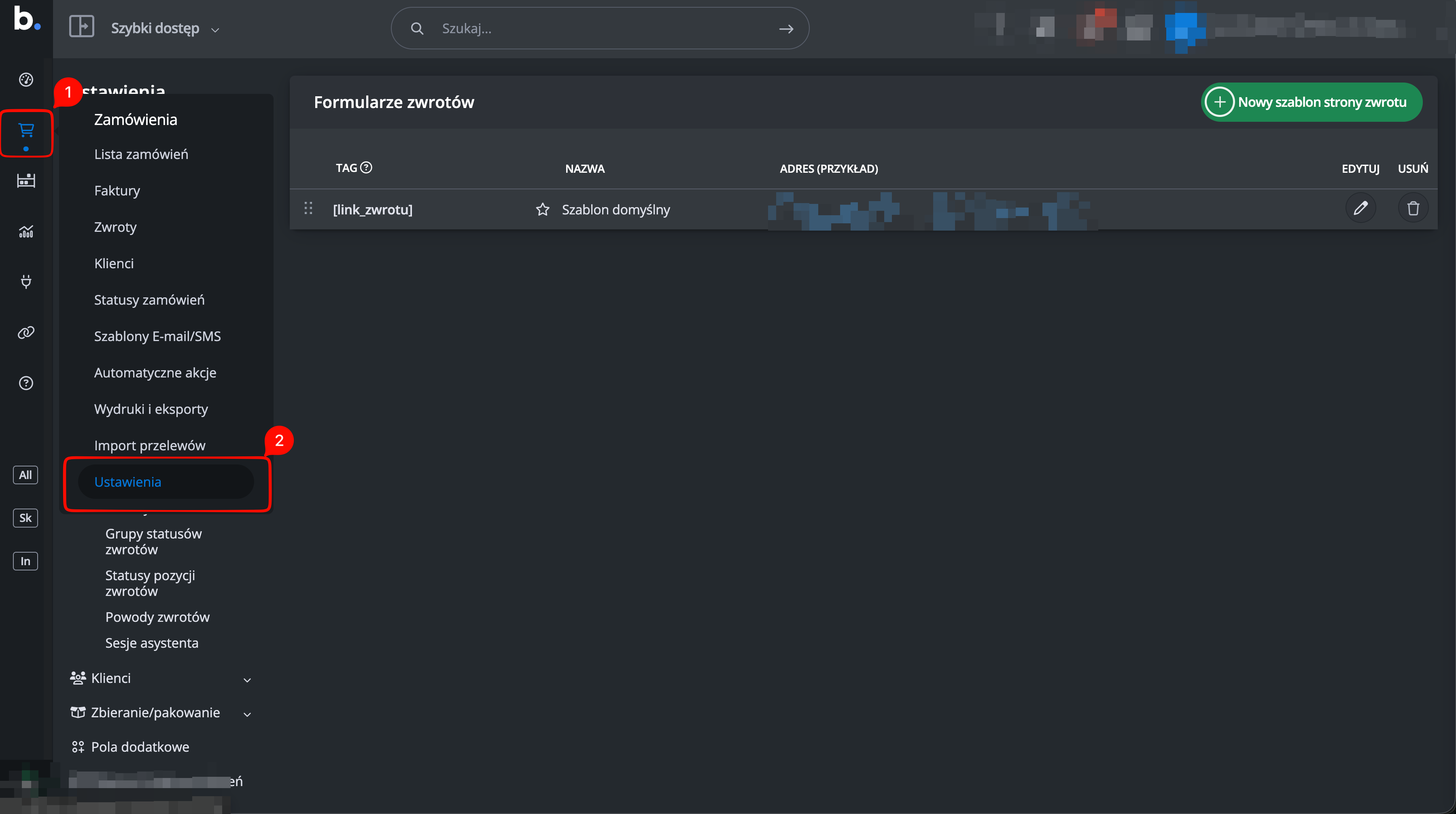Click the TAG help question mark icon

point(366,167)
